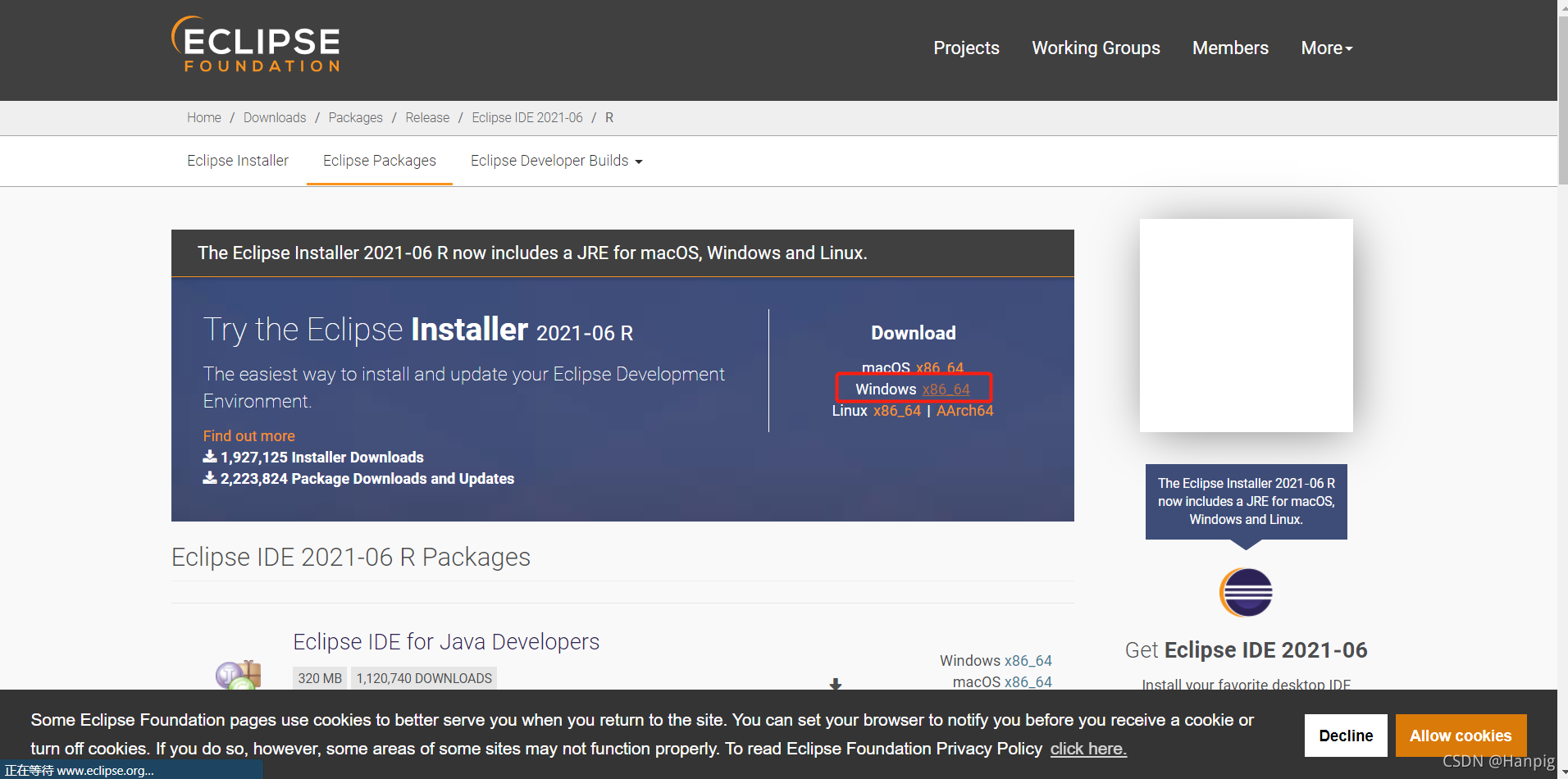Open the Eclipse Developer Builds dropdown

[x=556, y=161]
